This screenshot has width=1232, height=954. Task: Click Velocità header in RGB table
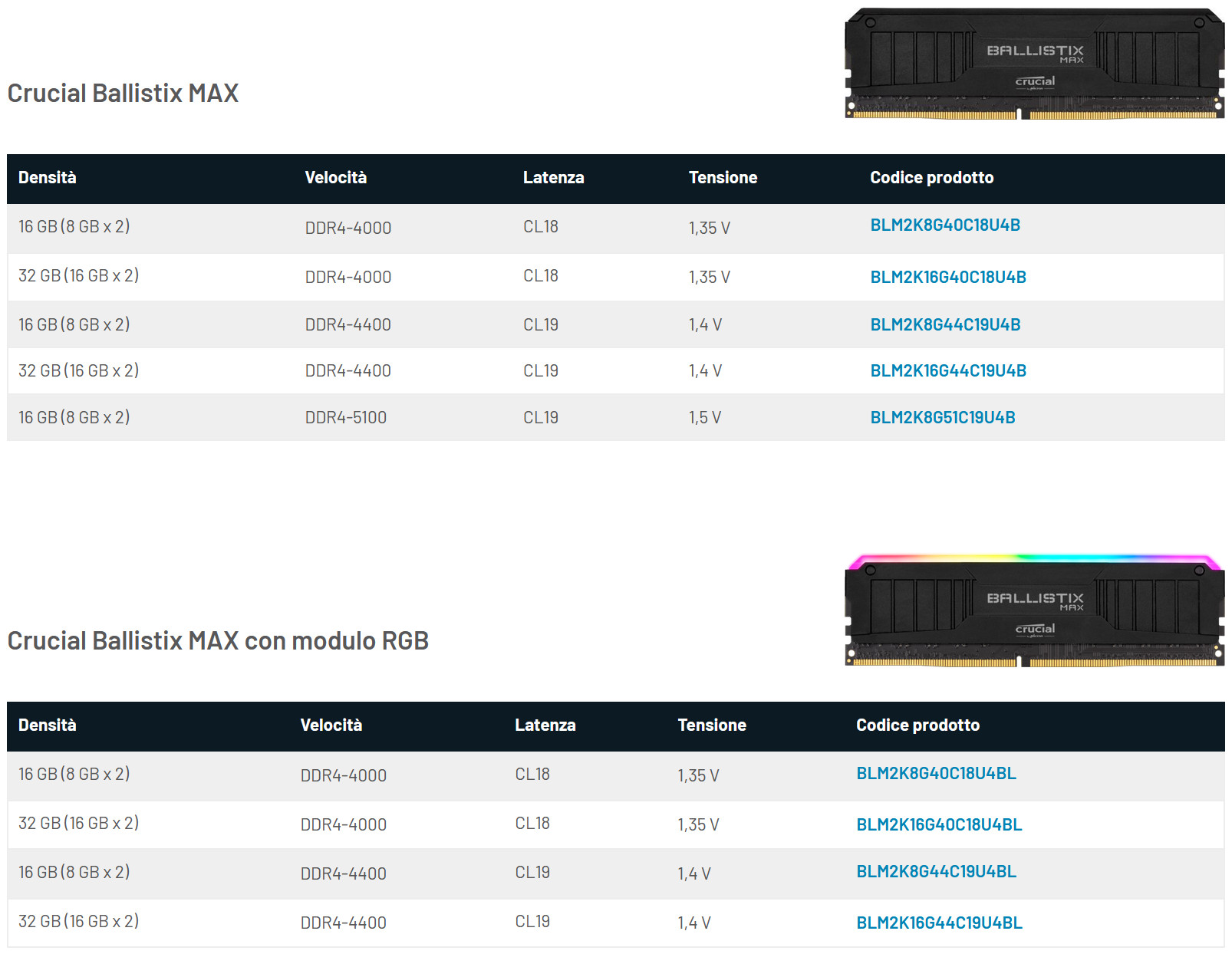pos(331,725)
